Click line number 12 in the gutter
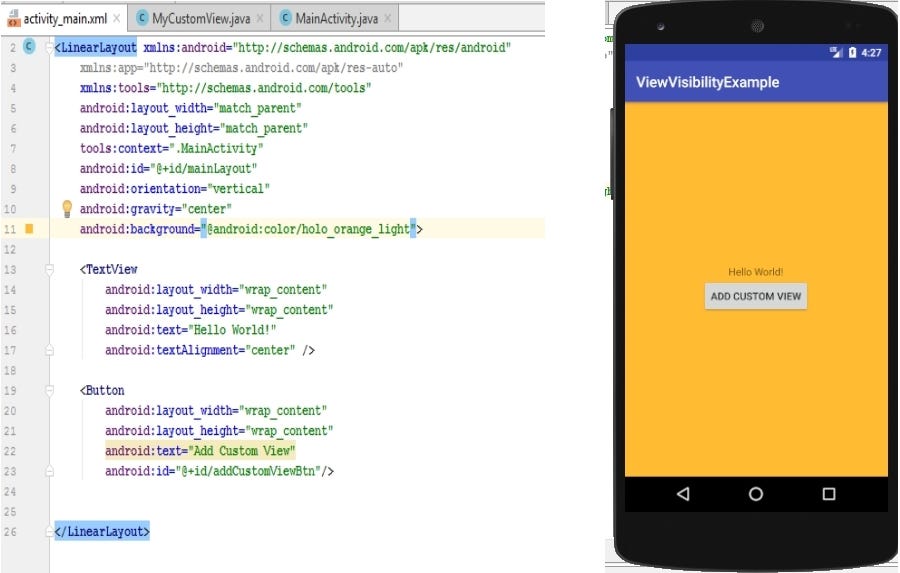Viewport: 900px width, 573px height. pyautogui.click(x=10, y=249)
